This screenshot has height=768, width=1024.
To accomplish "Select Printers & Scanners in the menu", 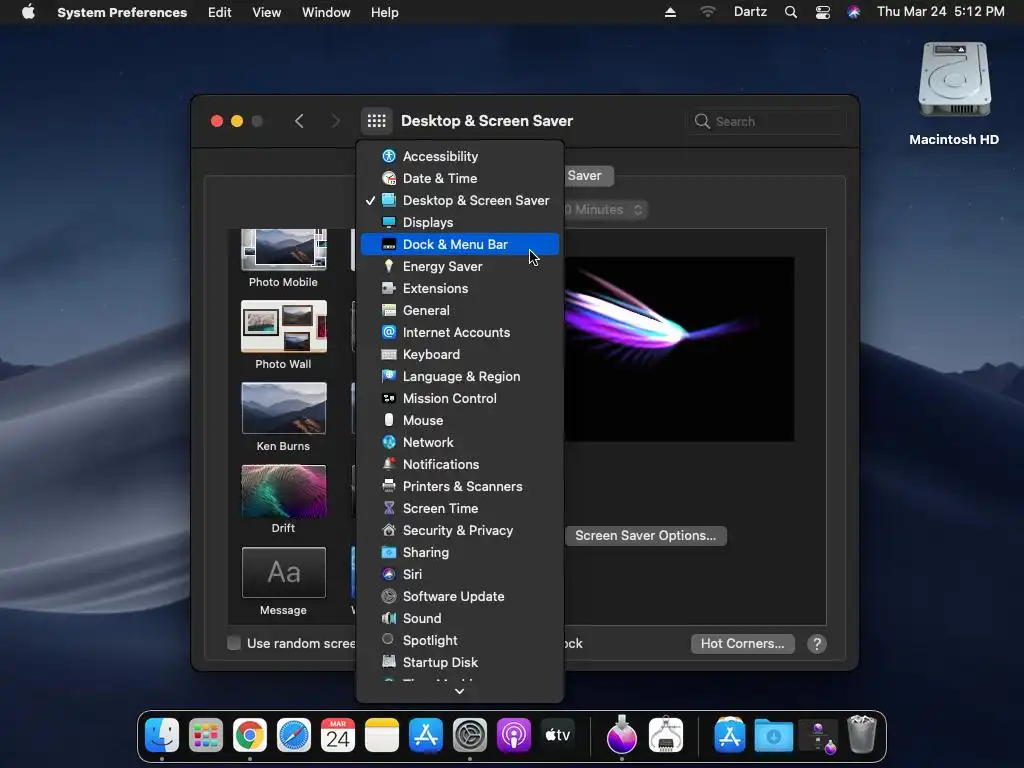I will [x=460, y=486].
